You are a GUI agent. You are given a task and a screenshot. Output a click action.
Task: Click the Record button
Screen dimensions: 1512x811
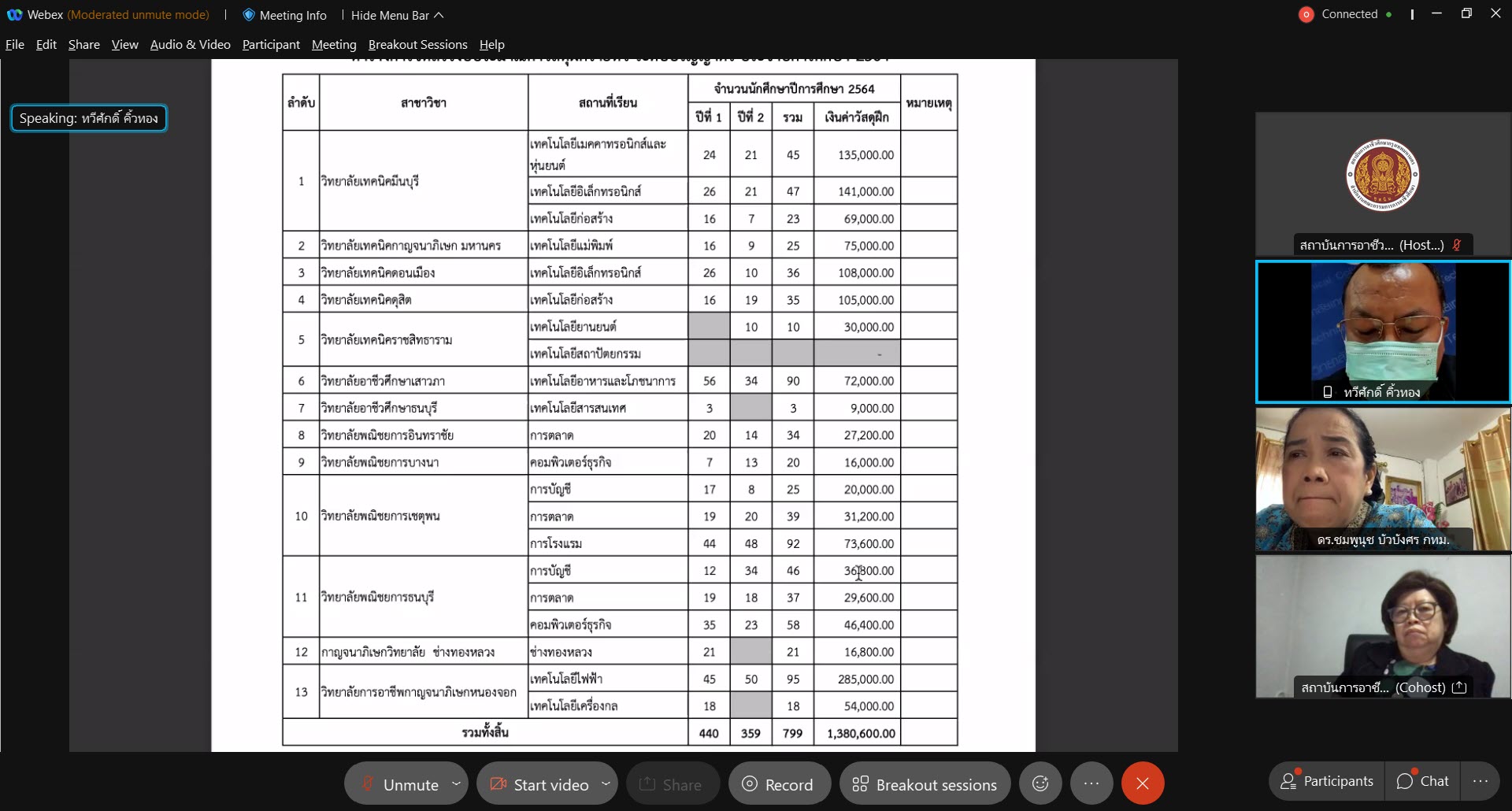click(778, 784)
